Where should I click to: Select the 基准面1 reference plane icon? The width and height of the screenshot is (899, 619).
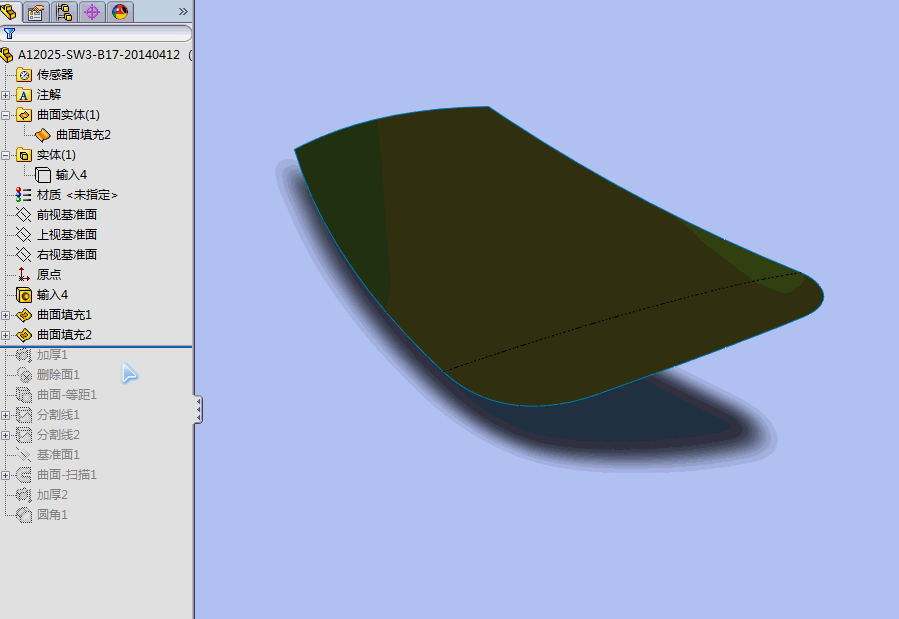click(x=24, y=455)
